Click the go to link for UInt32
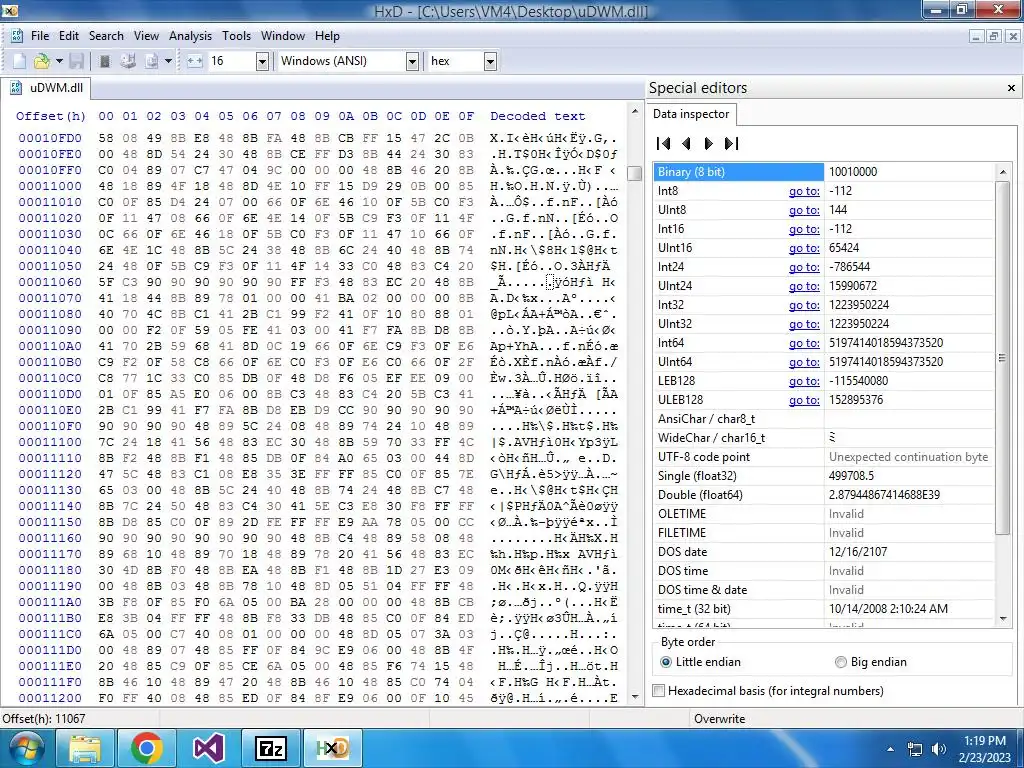The height and width of the screenshot is (768, 1024). pos(804,324)
